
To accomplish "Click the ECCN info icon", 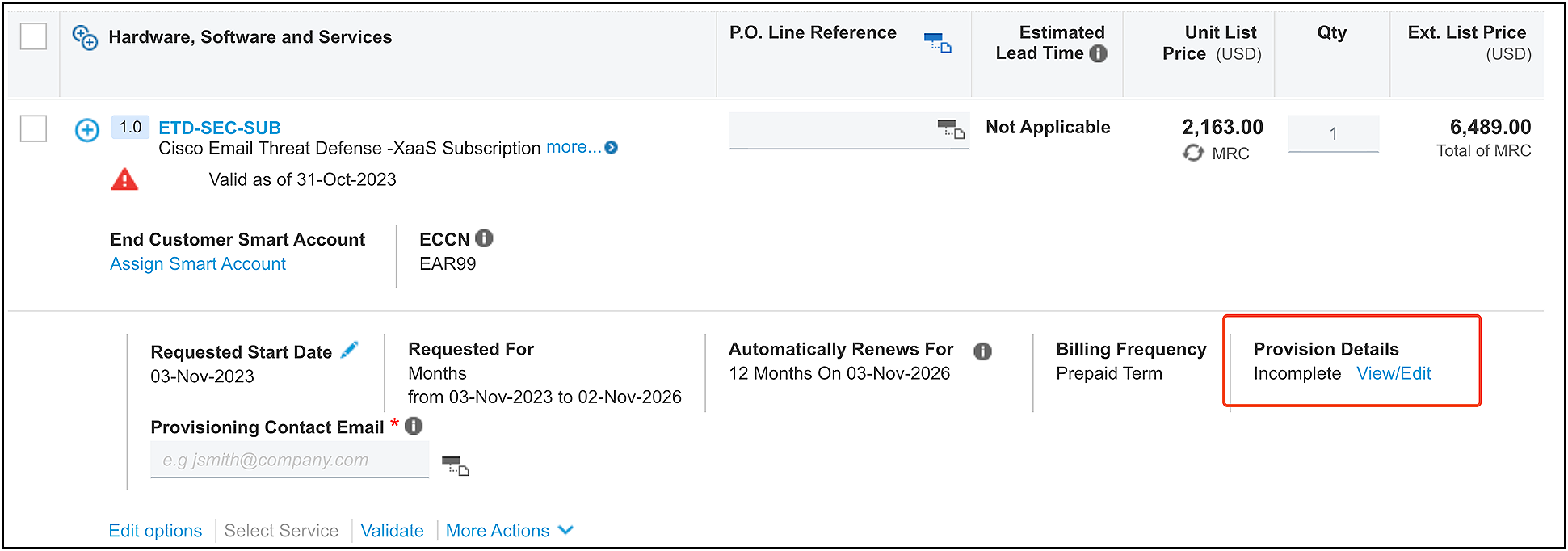I will click(483, 238).
